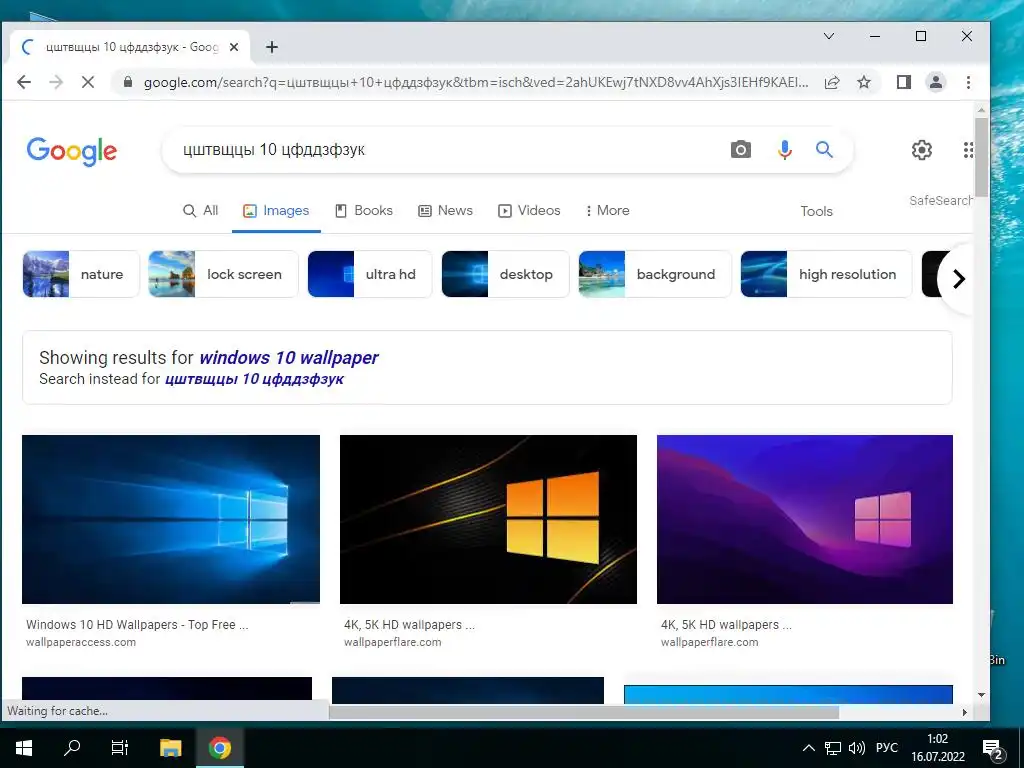Open the purple Windows logo wallpaper thumbnail
The height and width of the screenshot is (768, 1024).
click(x=805, y=519)
